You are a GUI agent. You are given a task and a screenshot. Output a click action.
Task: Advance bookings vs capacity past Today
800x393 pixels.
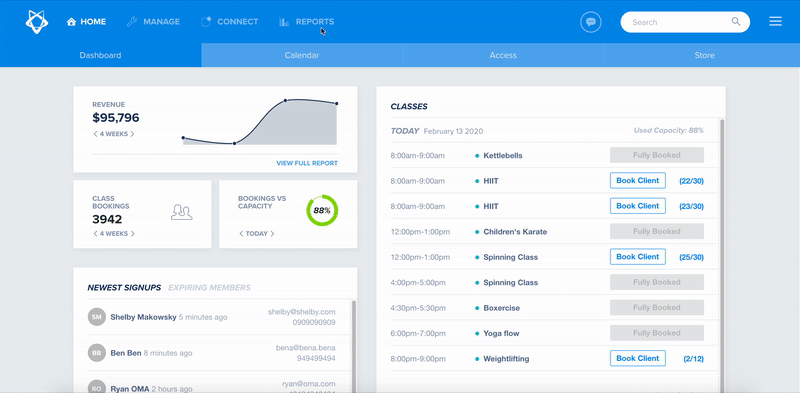(272, 234)
